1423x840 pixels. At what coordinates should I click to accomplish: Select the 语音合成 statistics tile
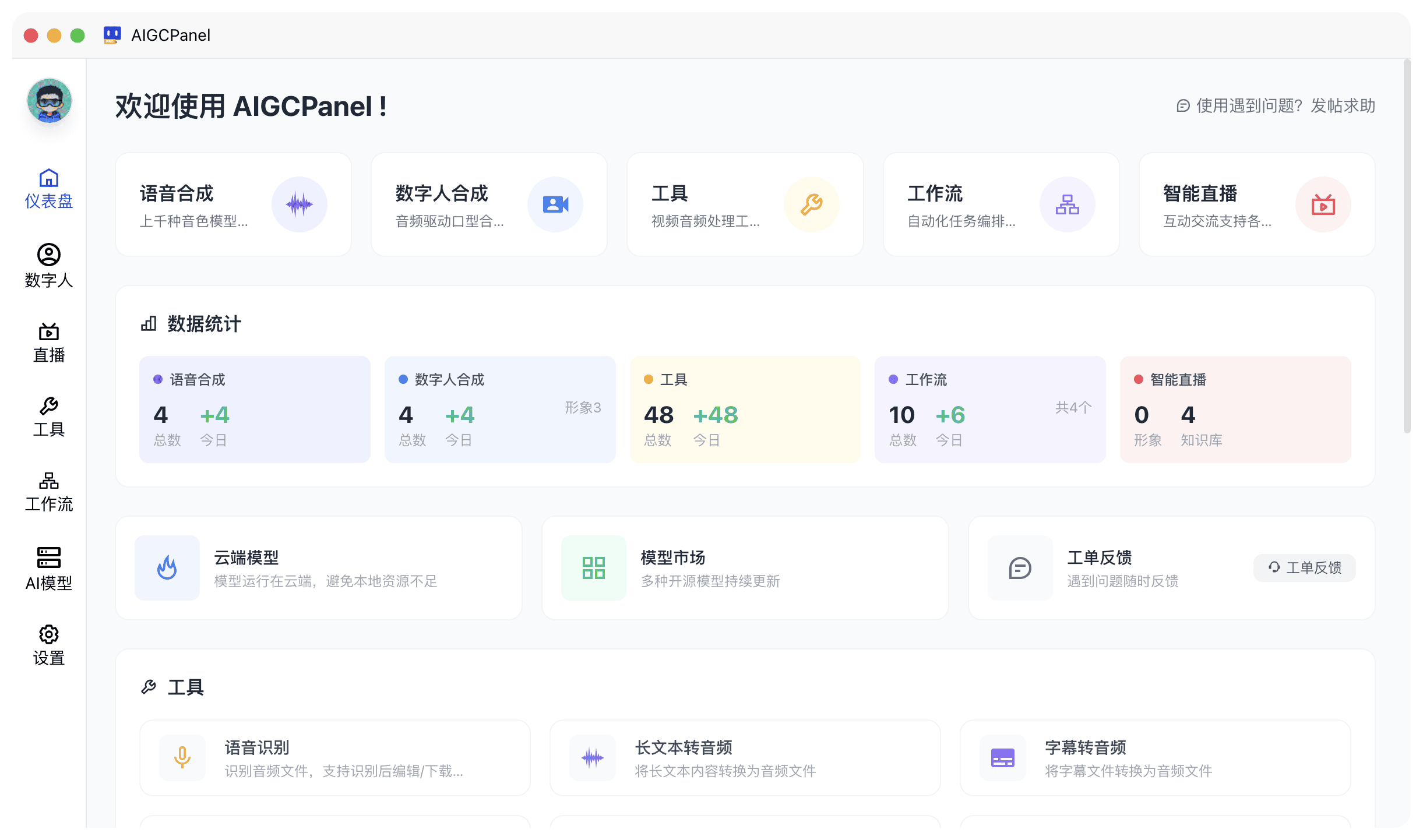255,410
